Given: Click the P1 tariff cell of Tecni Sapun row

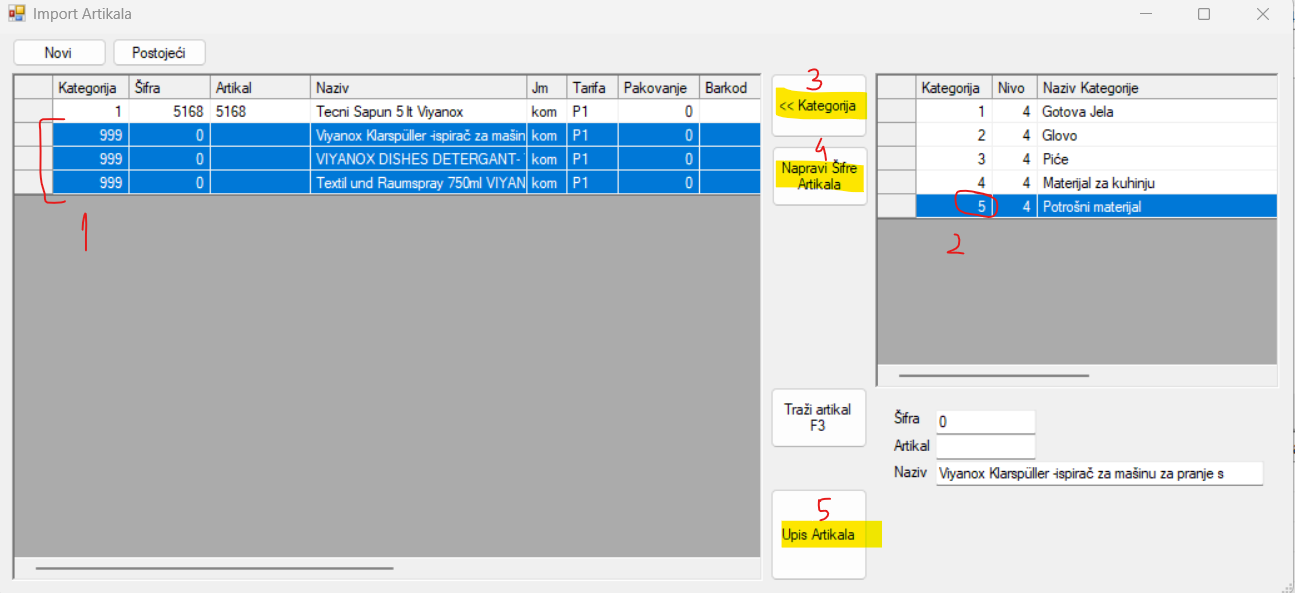Looking at the screenshot, I should (592, 111).
